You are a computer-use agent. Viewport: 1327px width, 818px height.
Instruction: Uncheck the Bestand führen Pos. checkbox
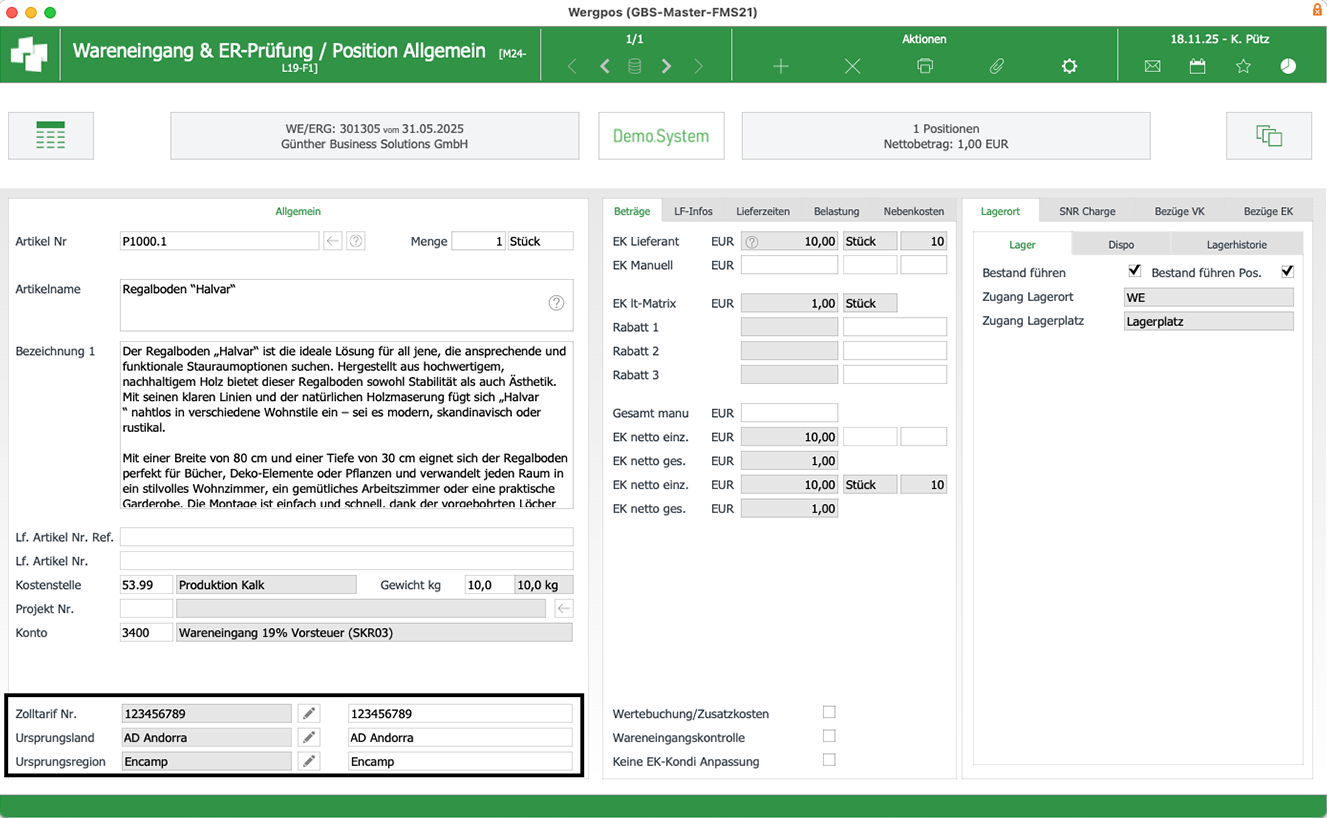(x=1287, y=271)
